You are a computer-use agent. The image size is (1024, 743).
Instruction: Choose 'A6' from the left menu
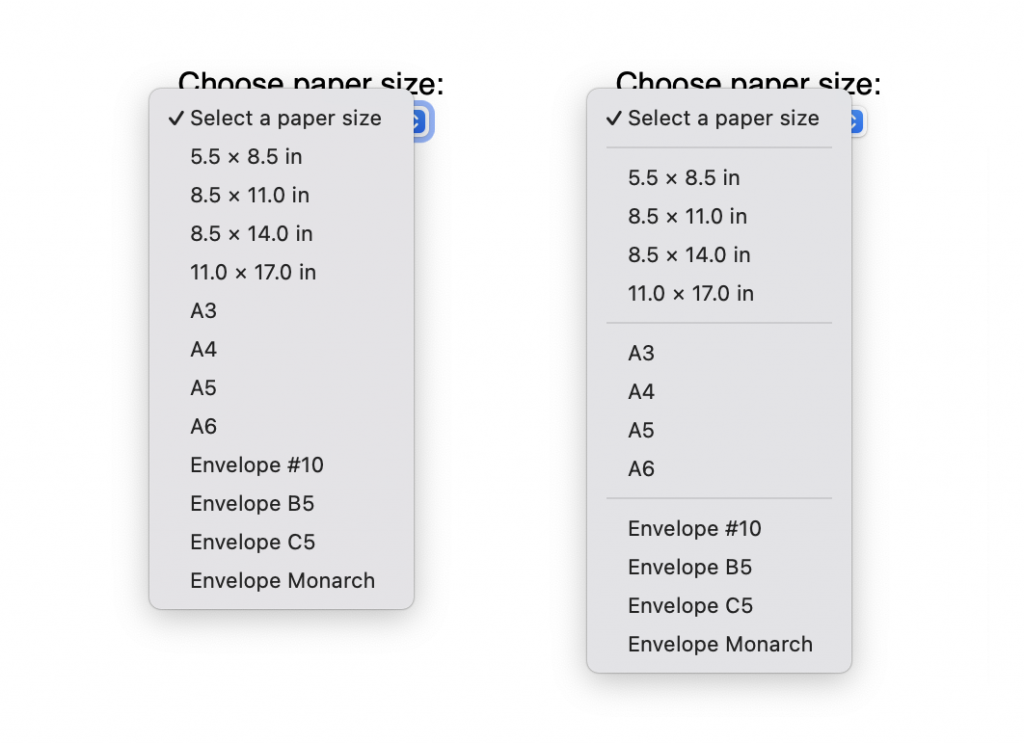pos(203,426)
